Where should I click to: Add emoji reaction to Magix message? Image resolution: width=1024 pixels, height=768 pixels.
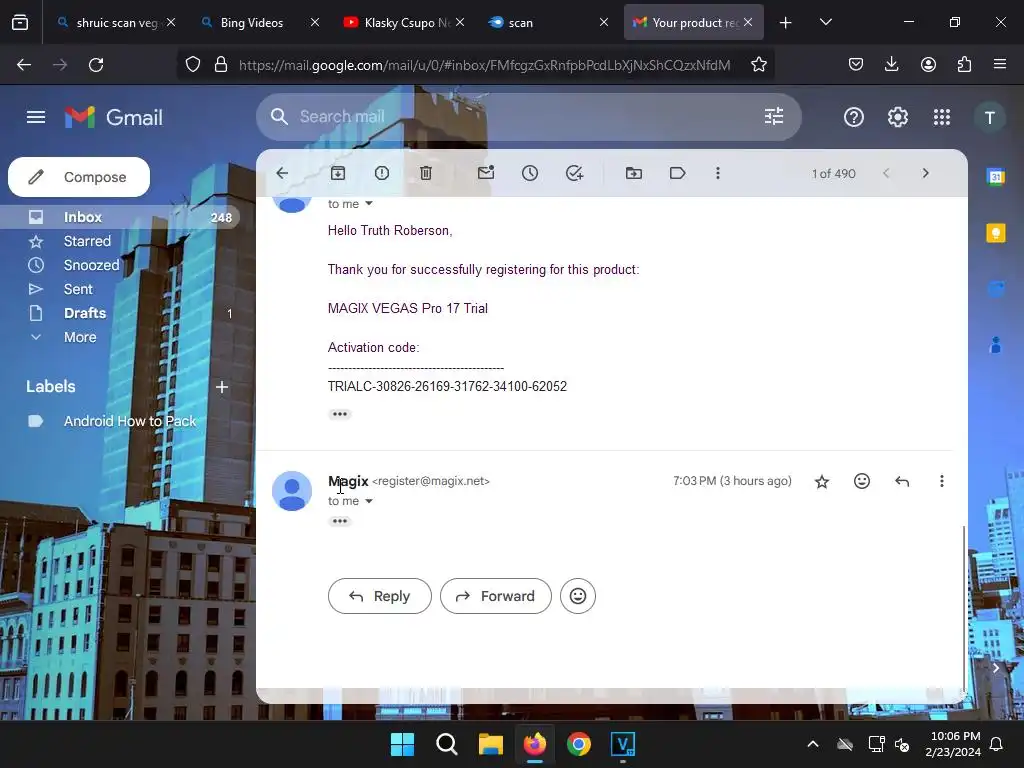coord(862,481)
